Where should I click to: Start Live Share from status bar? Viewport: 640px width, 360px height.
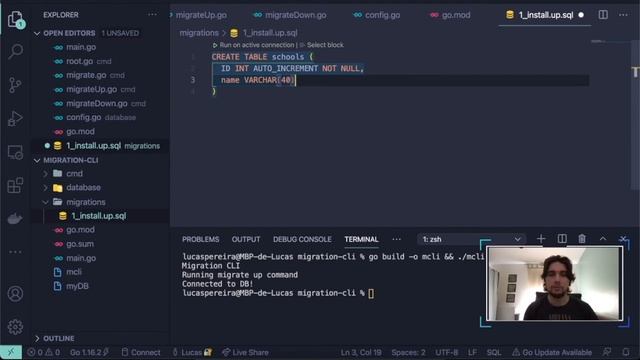[245, 352]
